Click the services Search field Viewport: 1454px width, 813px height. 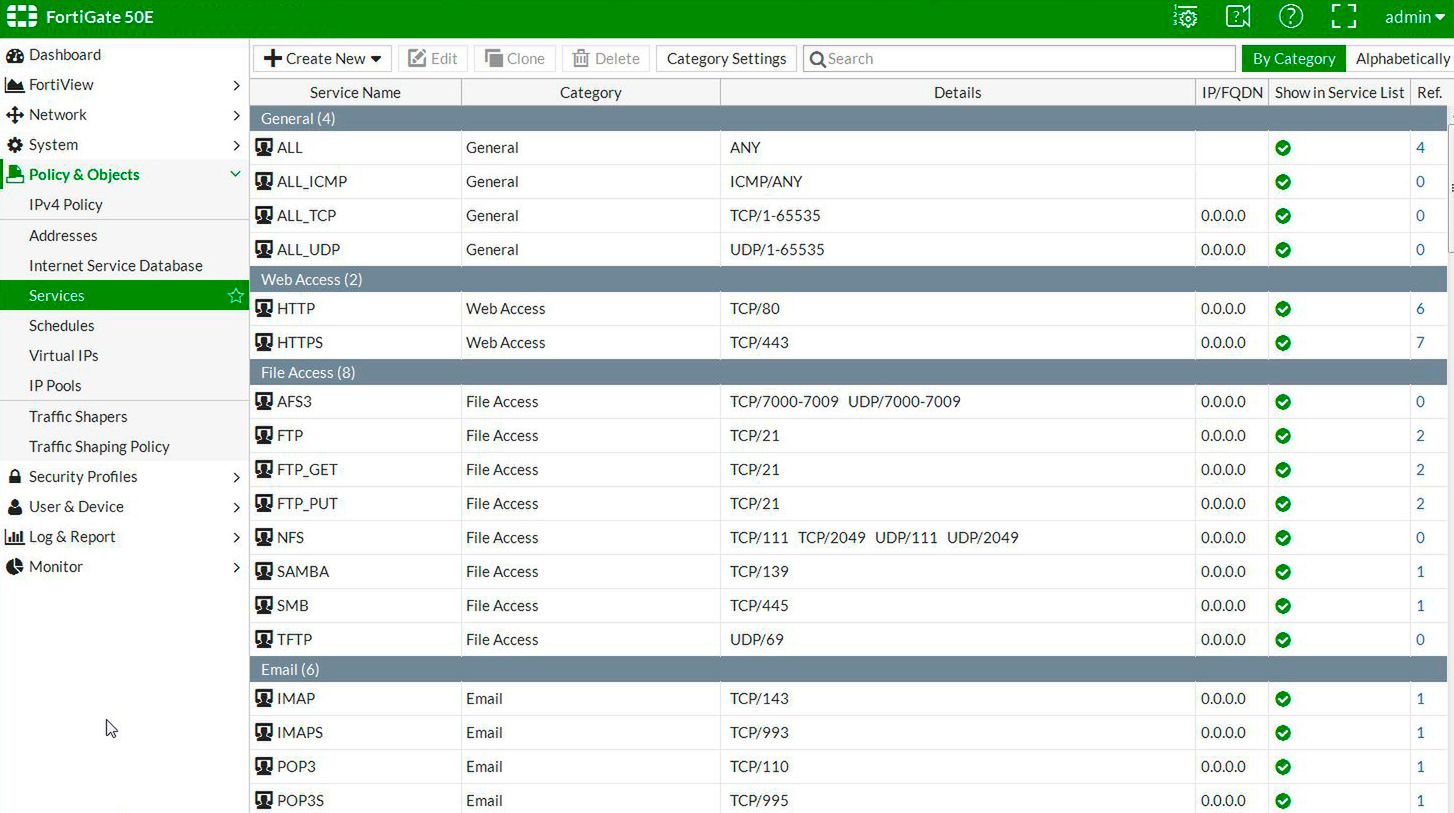pos(1020,59)
